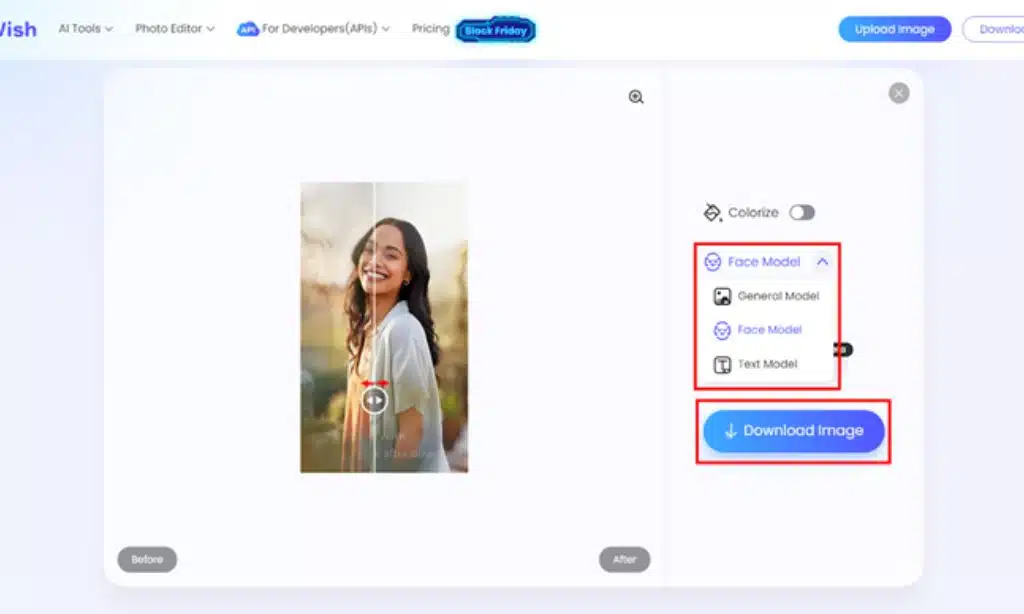Image resolution: width=1024 pixels, height=614 pixels.
Task: Click the Black Friday badge link
Action: [497, 30]
